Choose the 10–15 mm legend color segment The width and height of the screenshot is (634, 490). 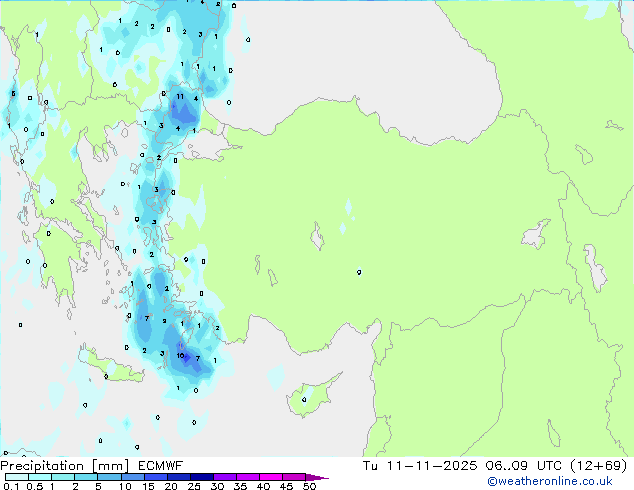(133, 477)
